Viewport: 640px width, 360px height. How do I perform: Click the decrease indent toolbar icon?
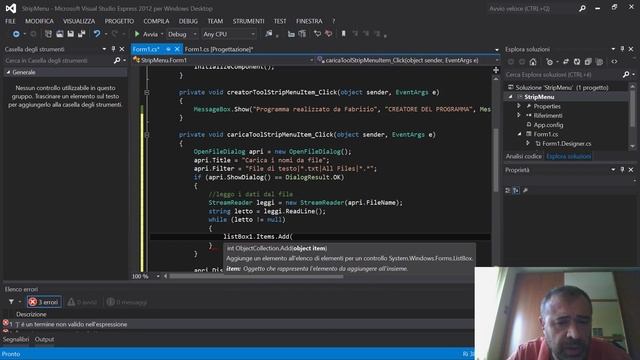pyautogui.click(x=291, y=34)
